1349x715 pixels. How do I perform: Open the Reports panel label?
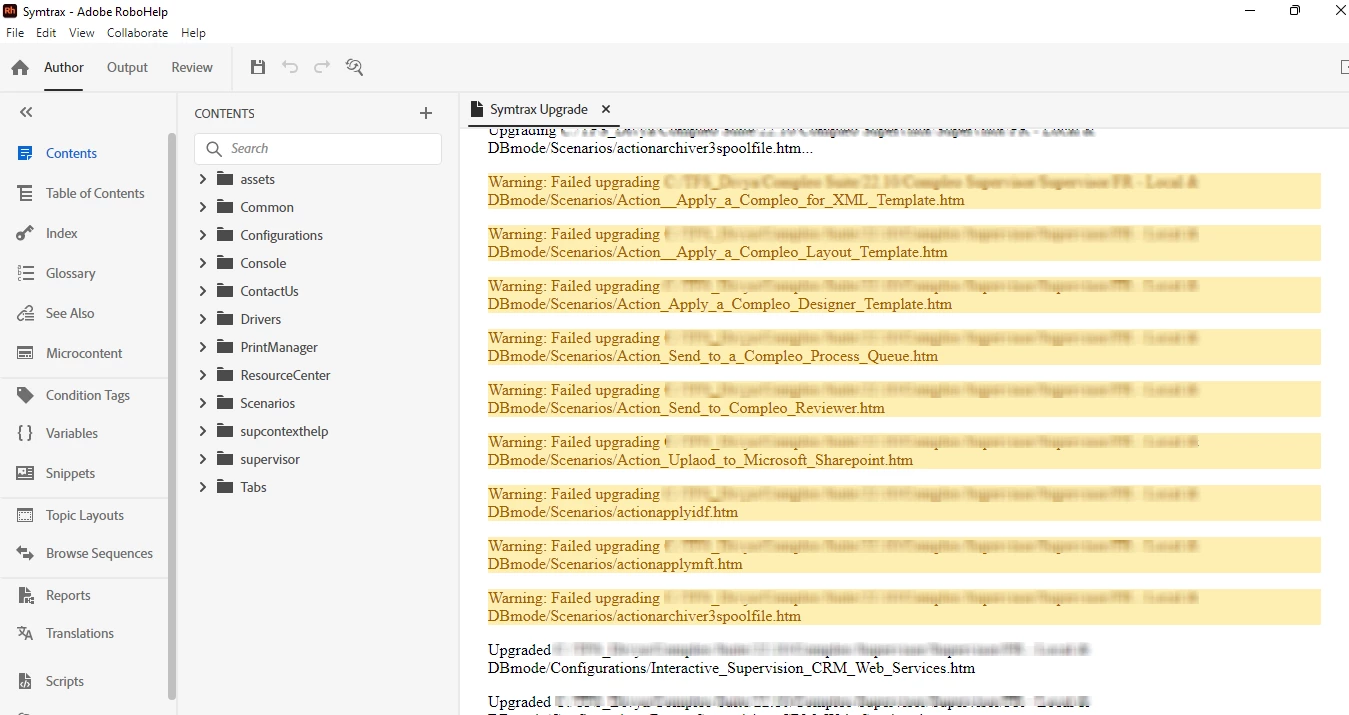click(68, 595)
